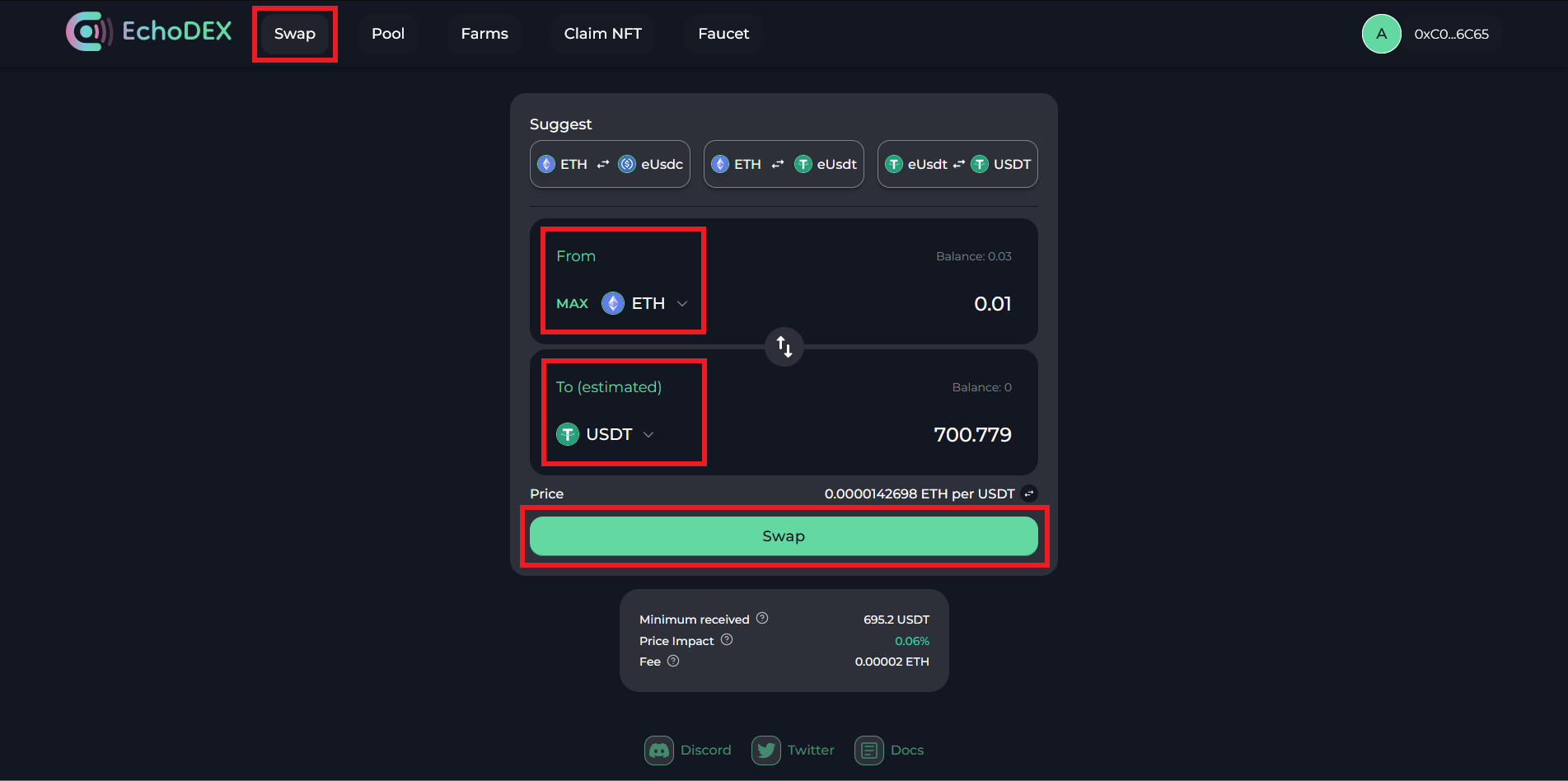Click the green account avatar circle
The height and width of the screenshot is (781, 1568).
click(1381, 34)
